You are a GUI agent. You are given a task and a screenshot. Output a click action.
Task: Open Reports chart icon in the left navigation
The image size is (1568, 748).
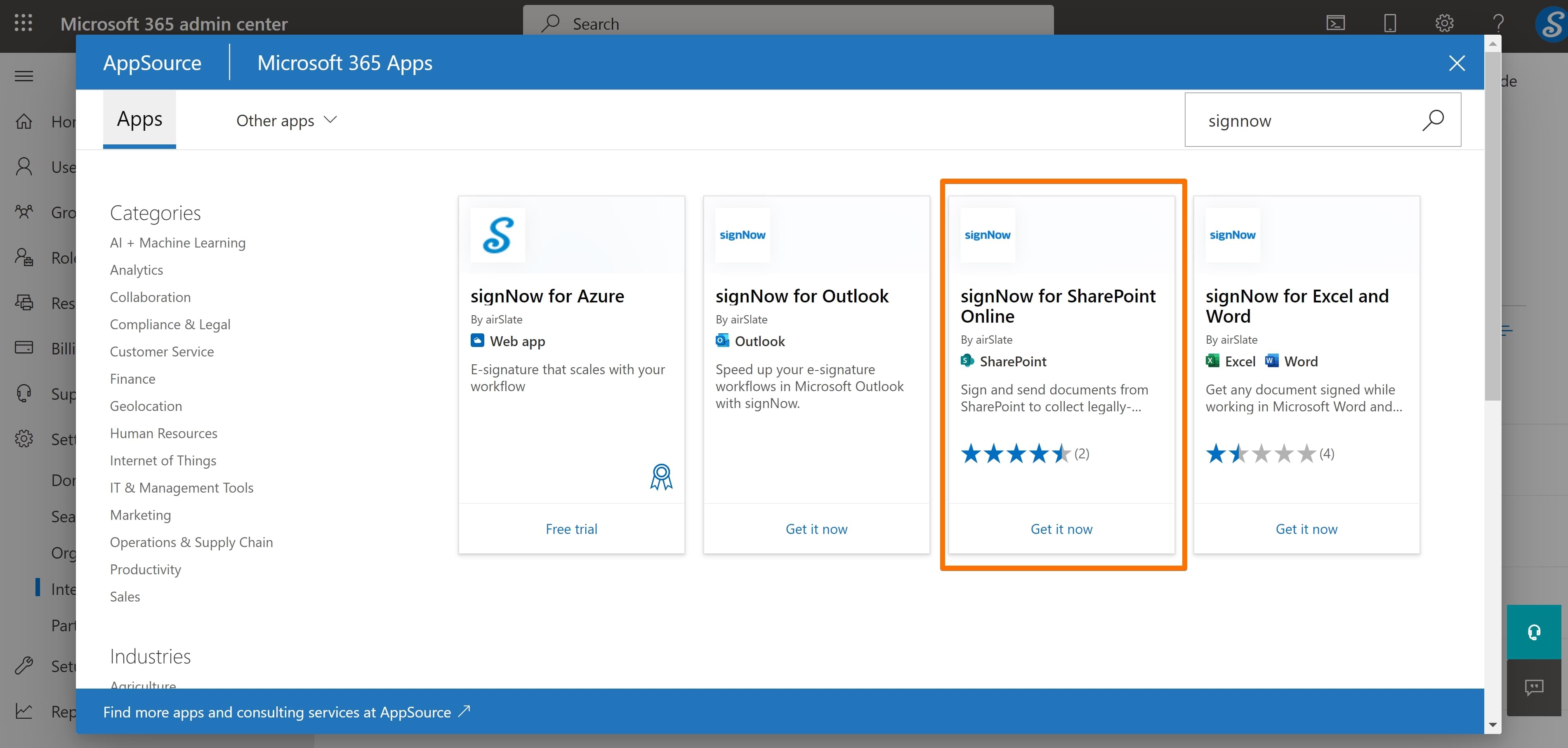click(24, 711)
